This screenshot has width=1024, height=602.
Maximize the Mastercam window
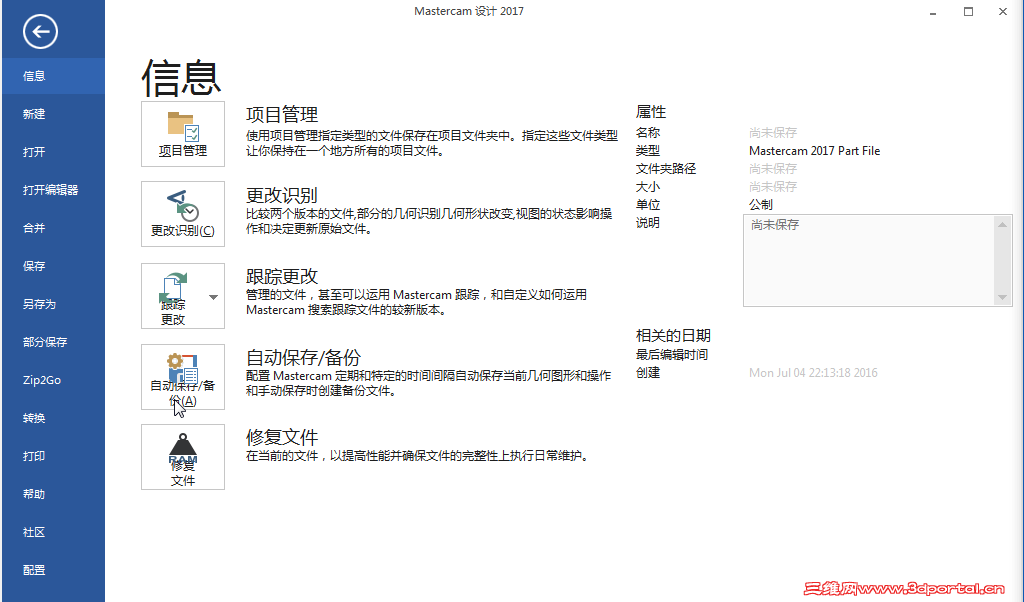(968, 12)
